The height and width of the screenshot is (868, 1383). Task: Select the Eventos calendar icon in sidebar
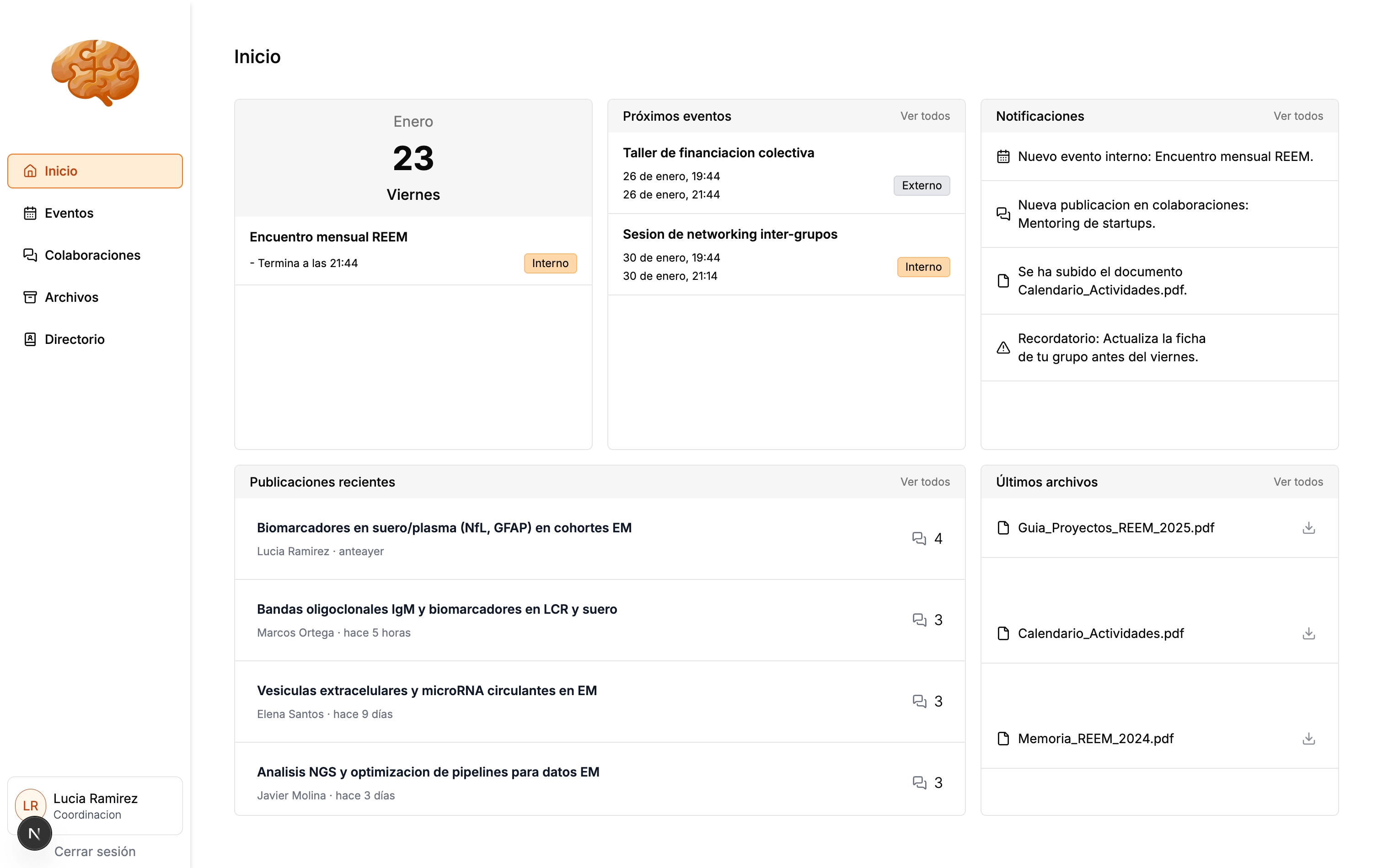(x=31, y=212)
